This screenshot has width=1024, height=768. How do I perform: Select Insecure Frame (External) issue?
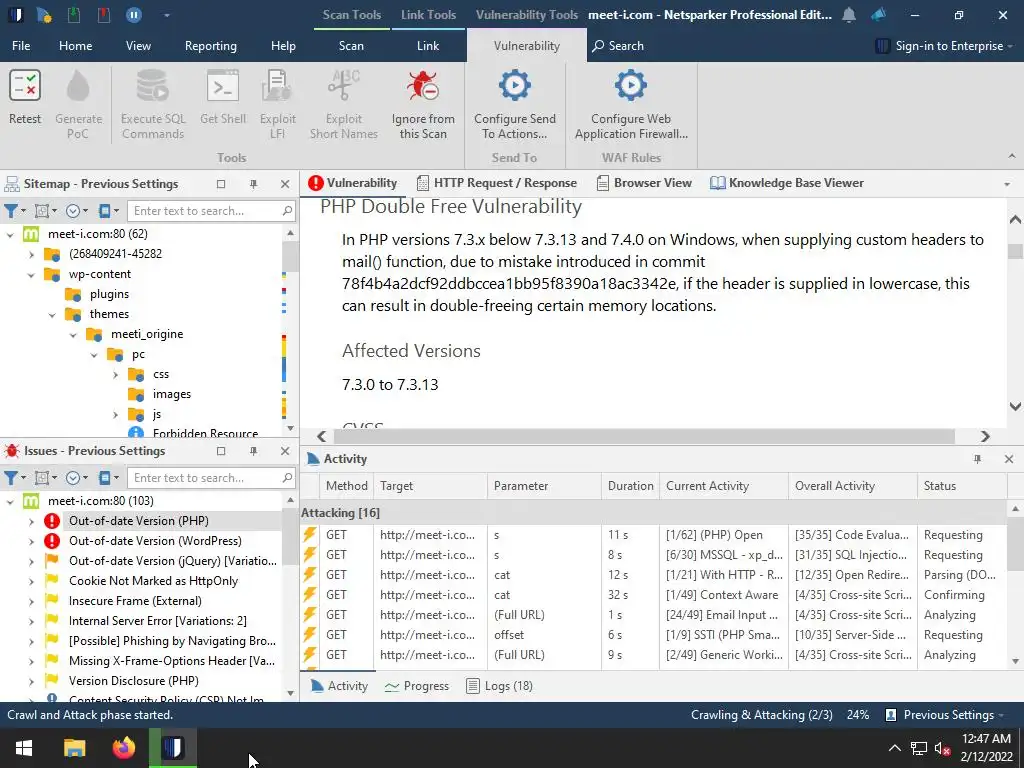pos(135,601)
